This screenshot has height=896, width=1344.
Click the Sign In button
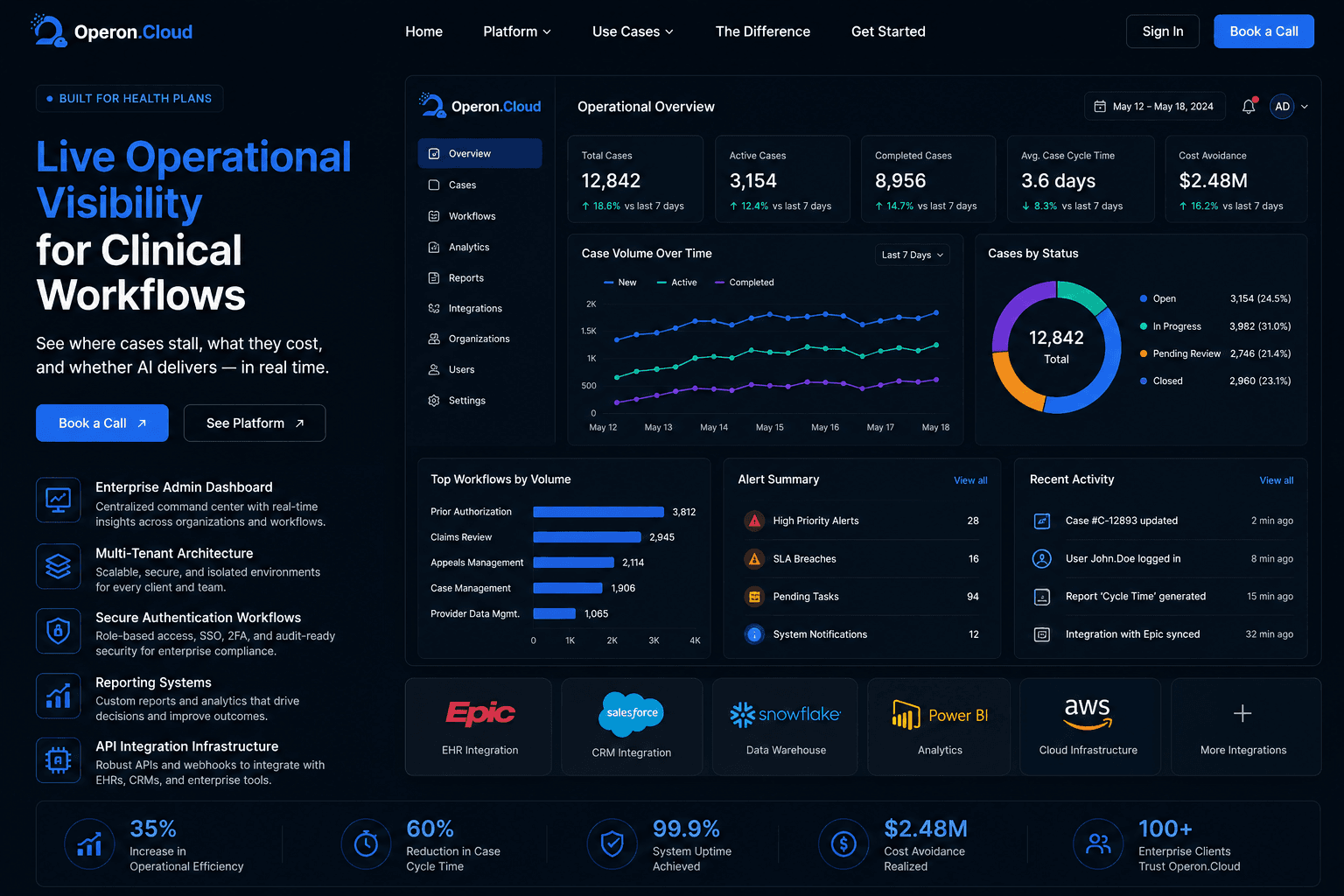click(1162, 31)
